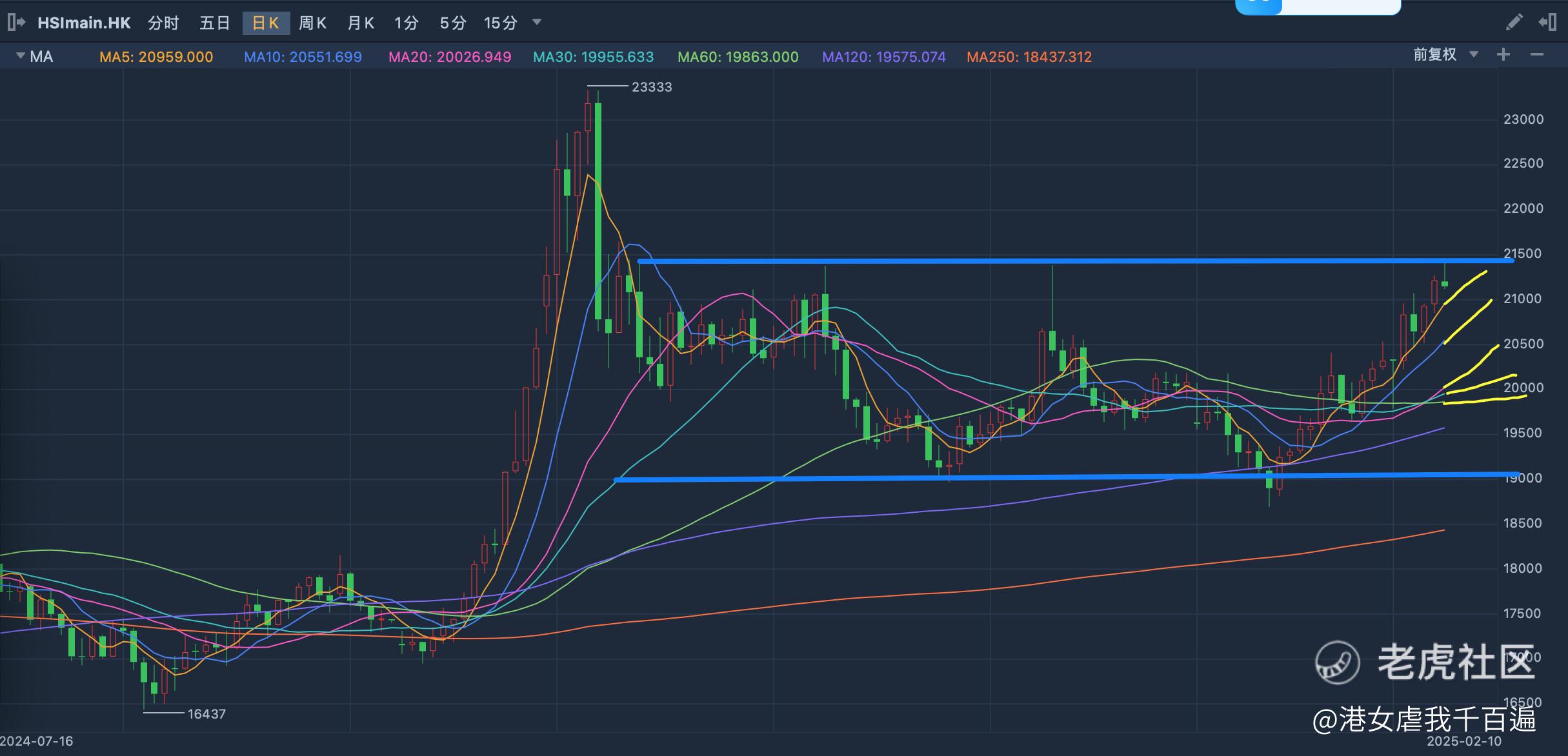Click the MA30: 19955.633 value

[594, 57]
